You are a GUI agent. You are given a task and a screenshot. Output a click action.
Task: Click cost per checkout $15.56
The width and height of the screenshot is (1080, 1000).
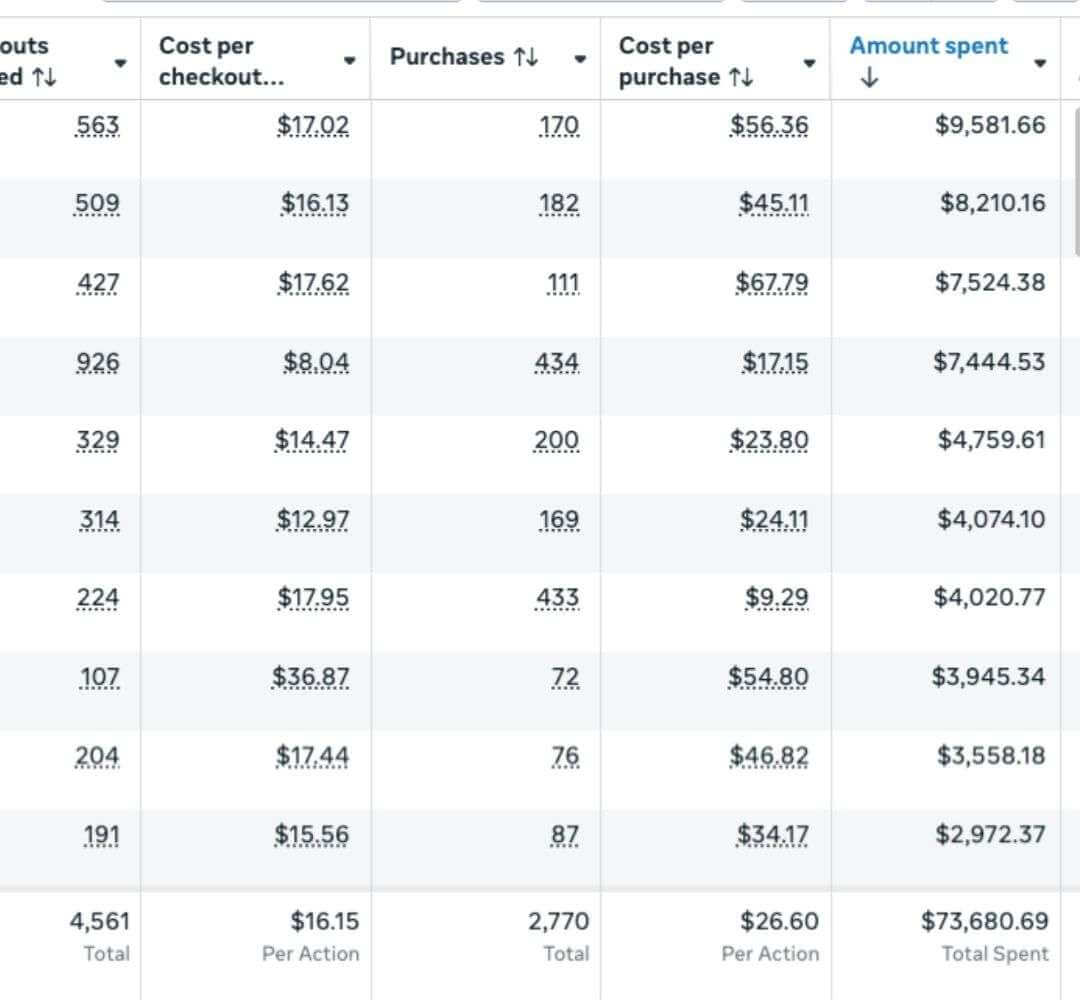click(311, 835)
